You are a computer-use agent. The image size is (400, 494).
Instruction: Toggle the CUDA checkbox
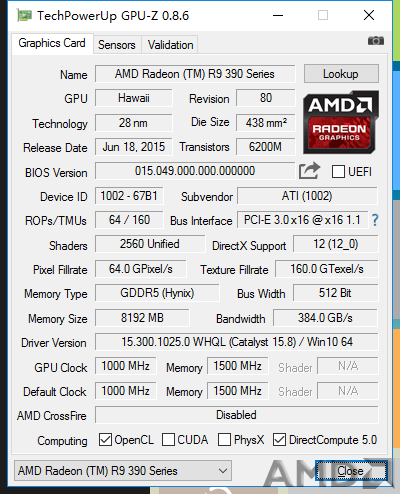[168, 440]
